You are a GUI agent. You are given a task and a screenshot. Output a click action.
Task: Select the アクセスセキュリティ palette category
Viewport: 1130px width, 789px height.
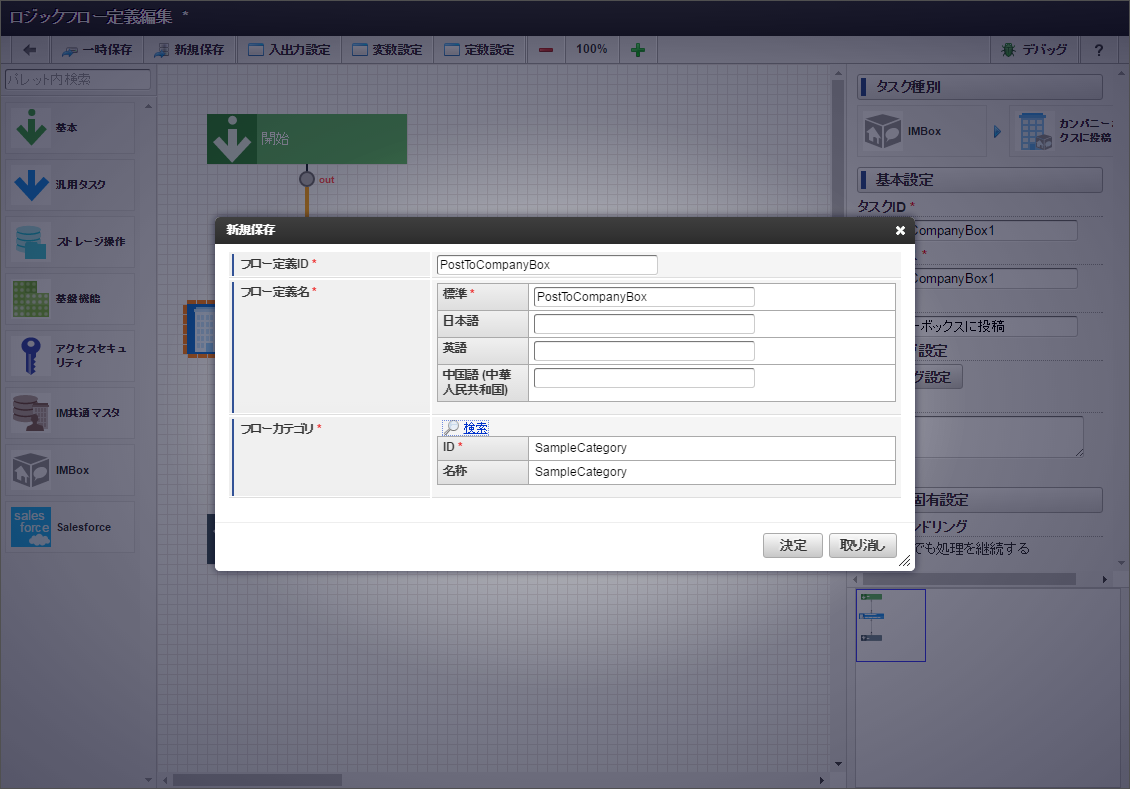[70, 356]
